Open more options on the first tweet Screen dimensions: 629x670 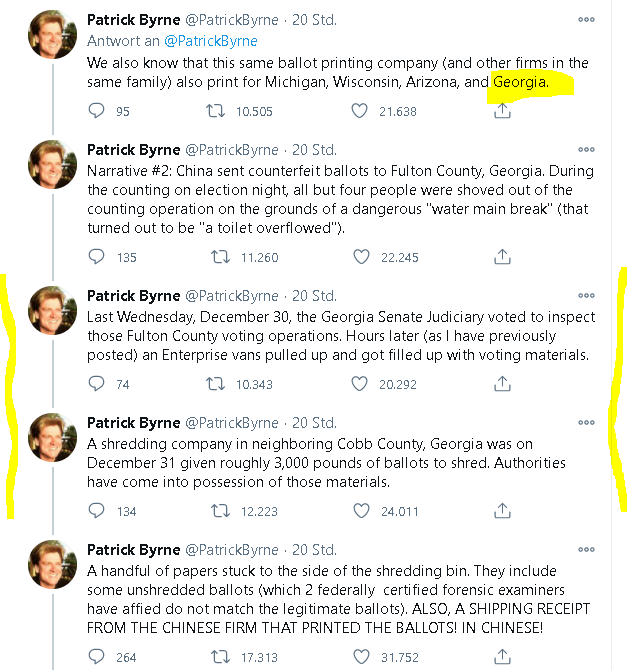[587, 19]
